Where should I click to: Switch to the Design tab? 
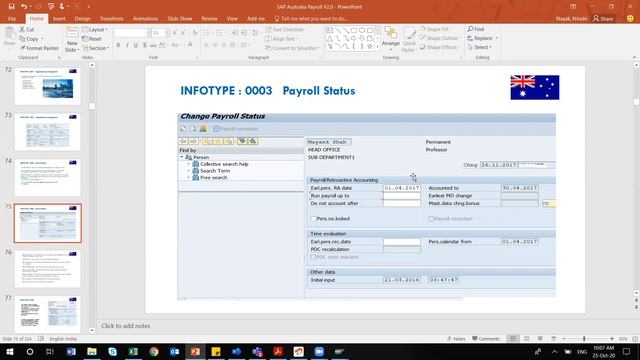point(82,18)
